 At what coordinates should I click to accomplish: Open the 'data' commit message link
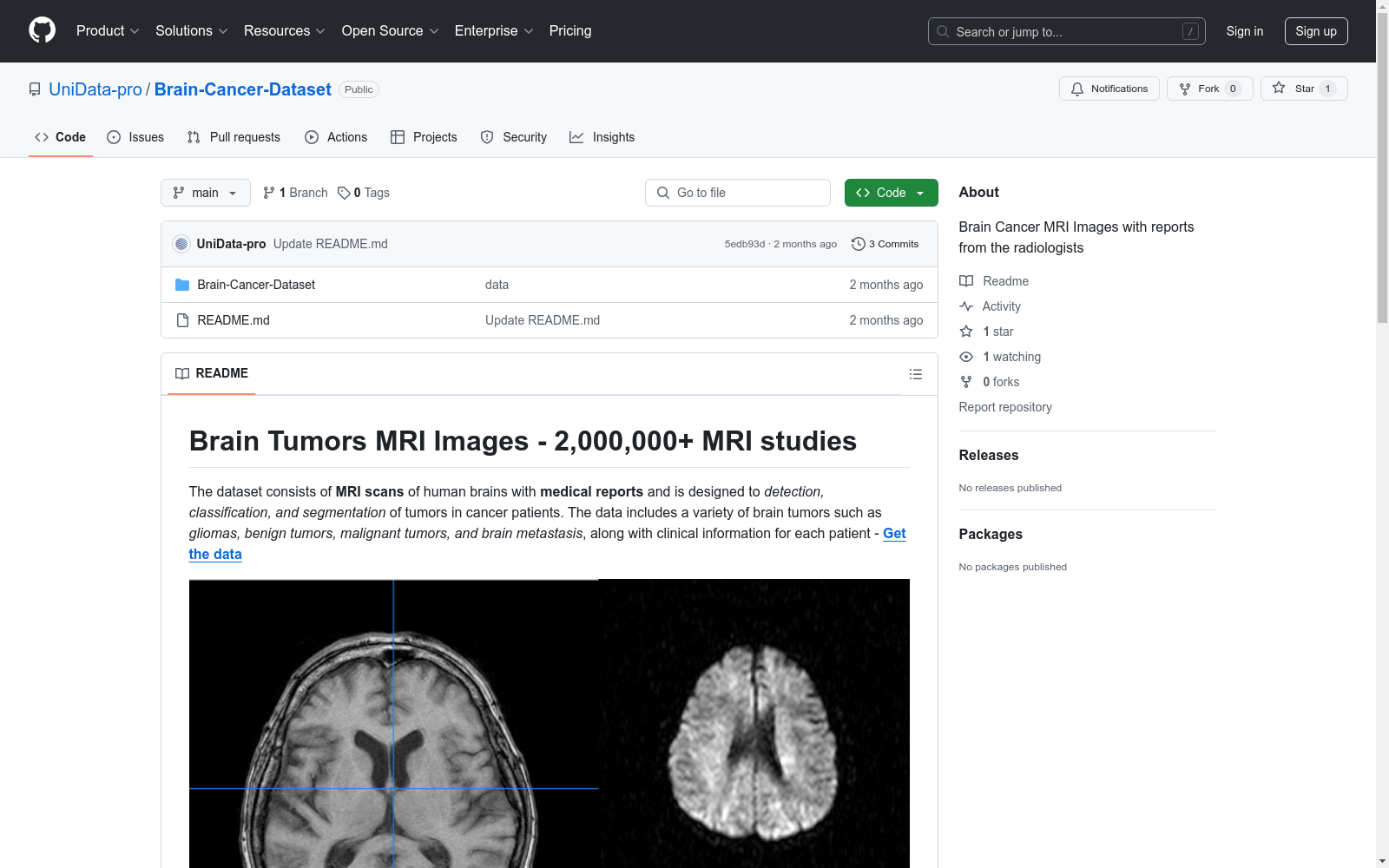(497, 285)
